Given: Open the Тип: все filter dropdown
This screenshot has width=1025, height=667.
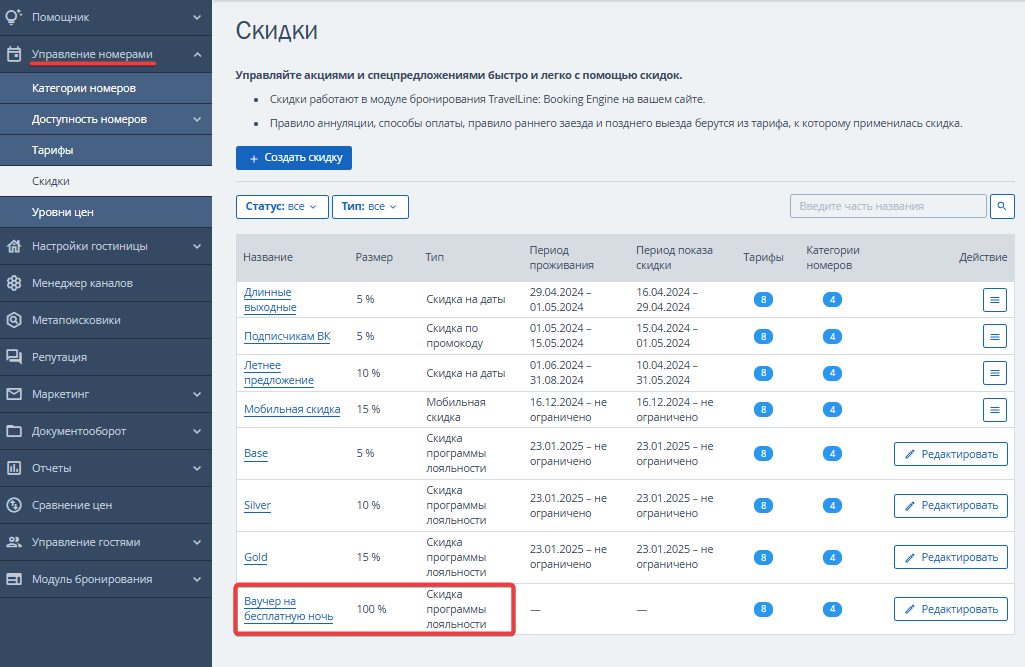Looking at the screenshot, I should [x=370, y=207].
